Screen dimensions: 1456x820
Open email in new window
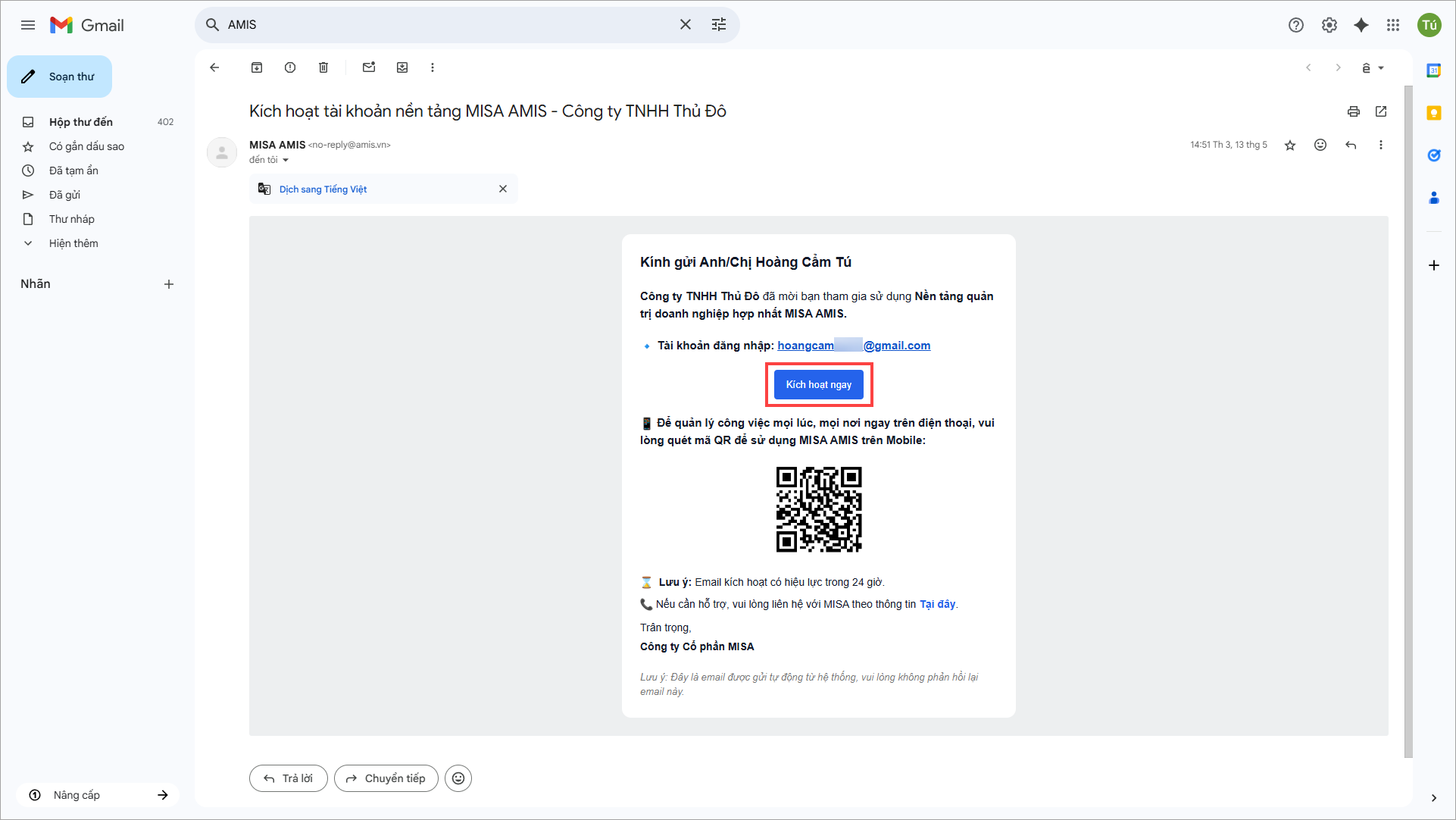point(1381,111)
